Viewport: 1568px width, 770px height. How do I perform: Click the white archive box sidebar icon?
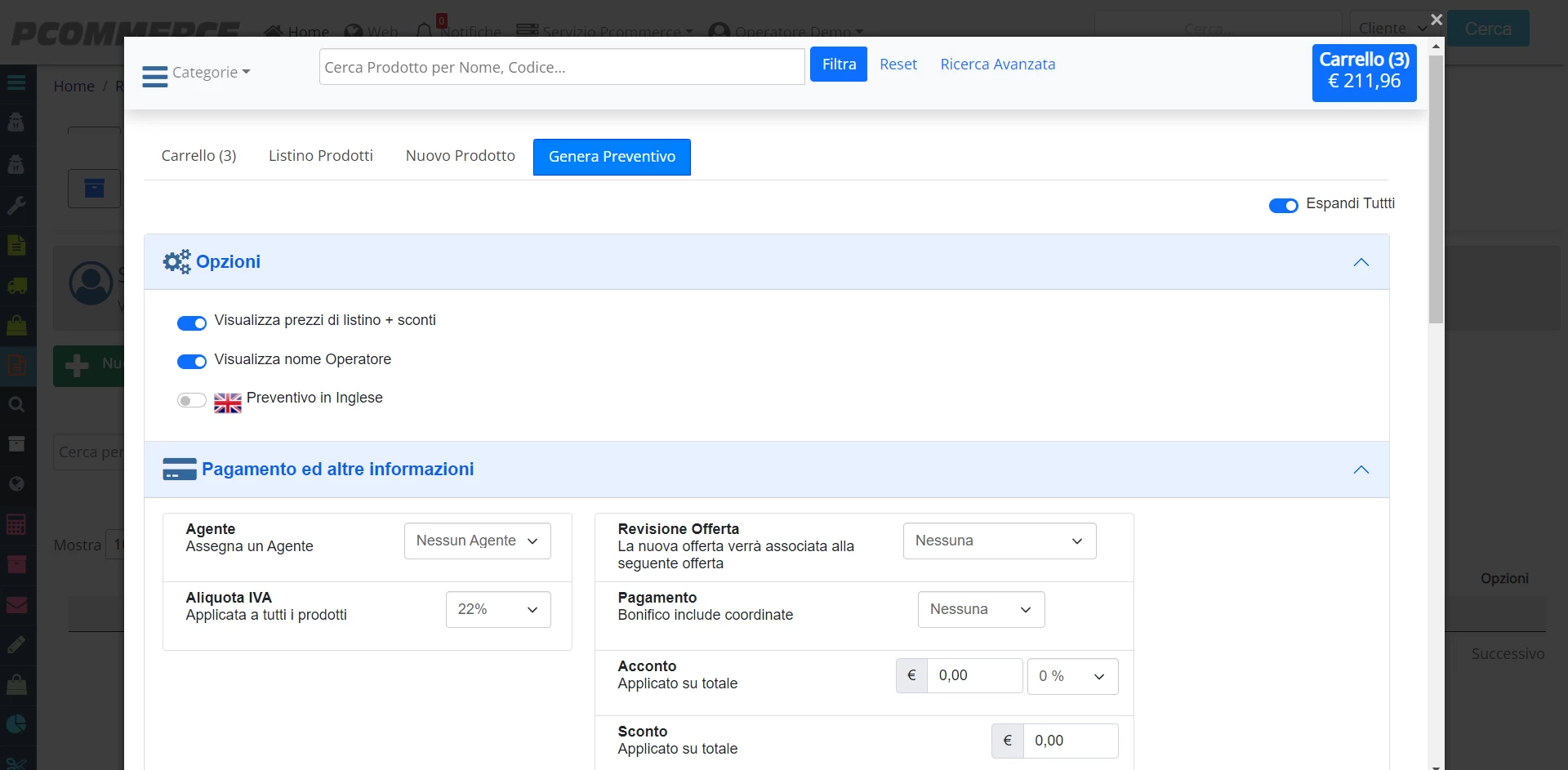[x=16, y=444]
